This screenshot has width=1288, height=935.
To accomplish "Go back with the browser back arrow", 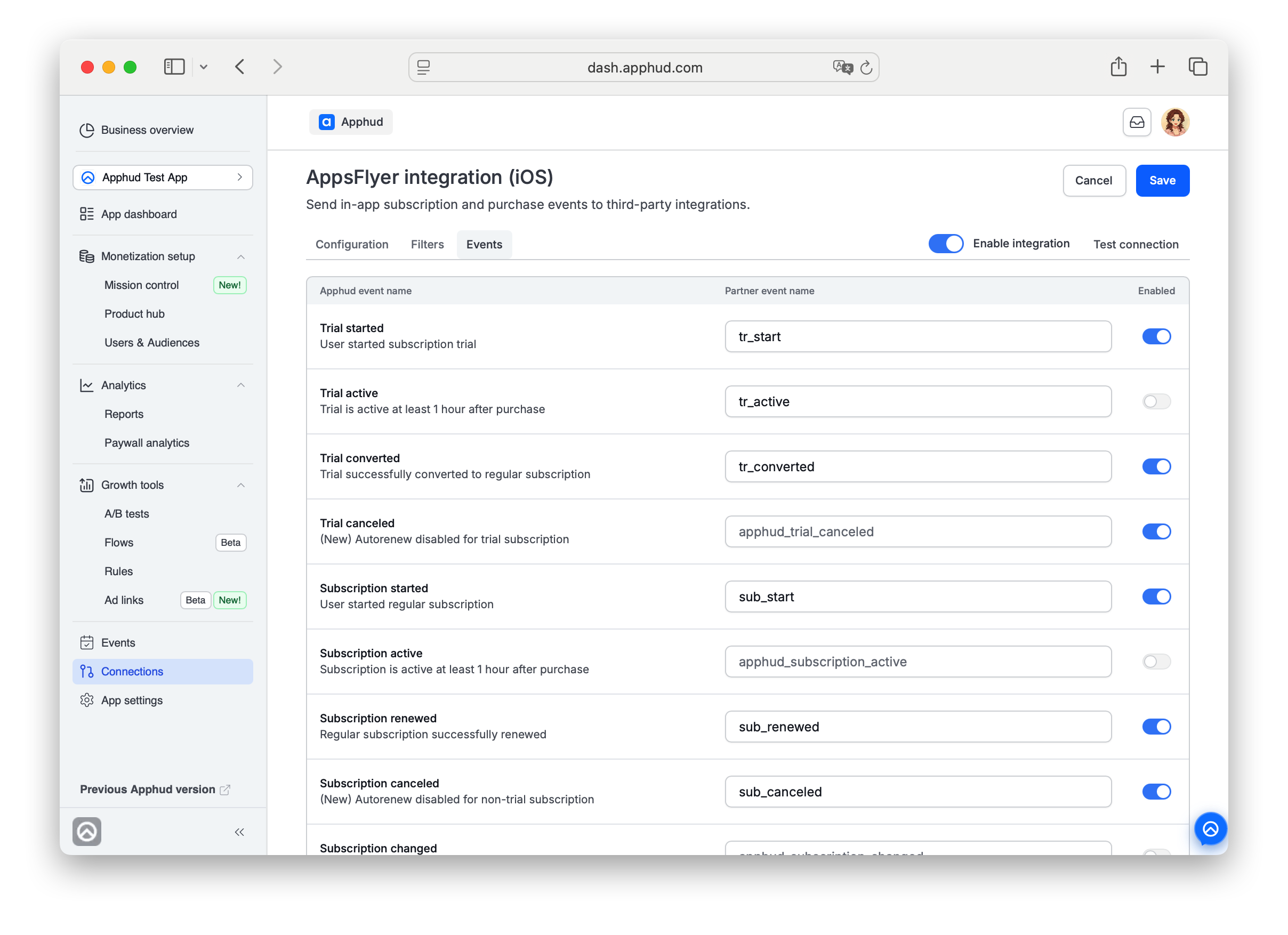I will [x=240, y=67].
